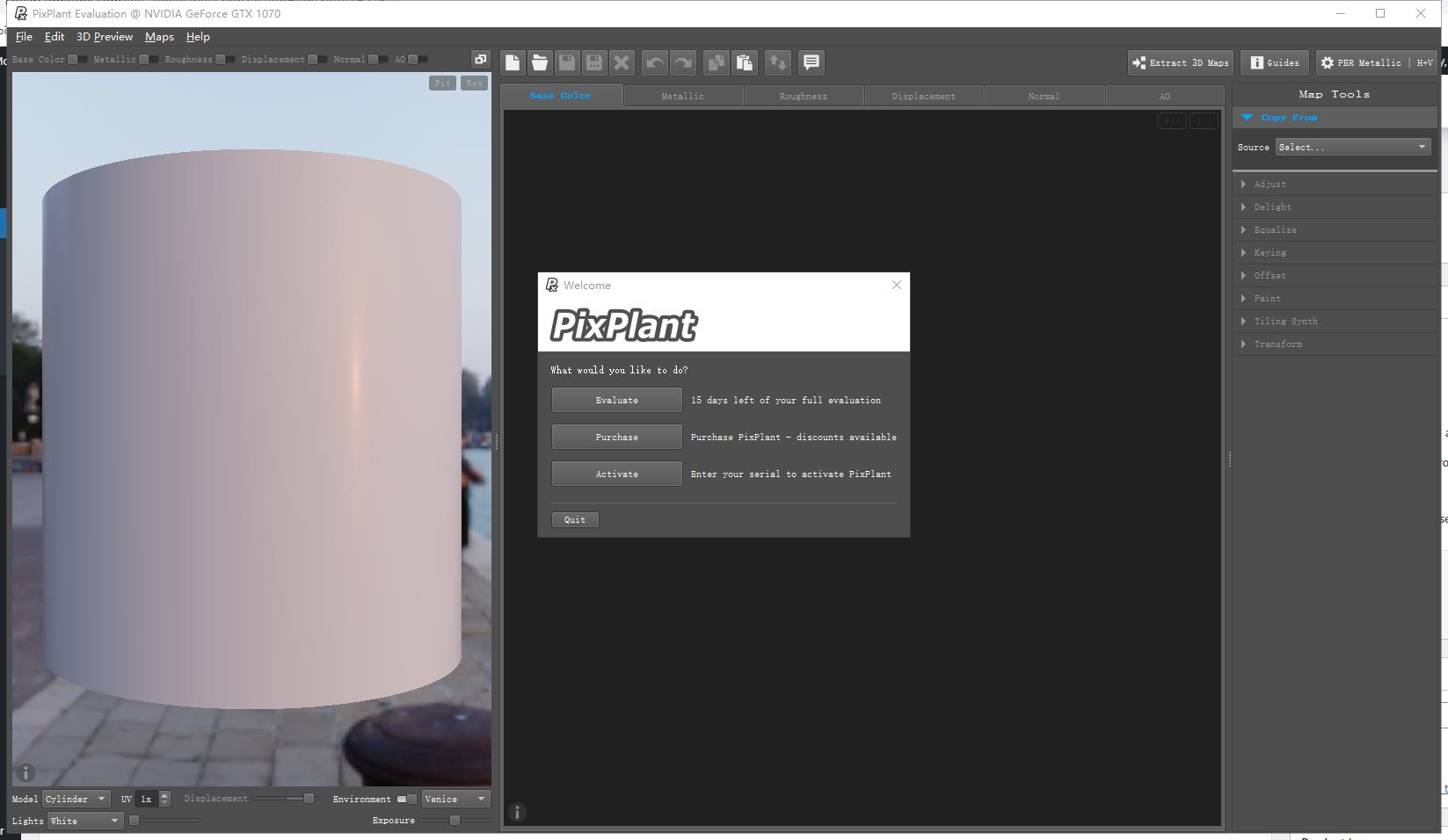Click the Res button in the 3D preview

(474, 83)
